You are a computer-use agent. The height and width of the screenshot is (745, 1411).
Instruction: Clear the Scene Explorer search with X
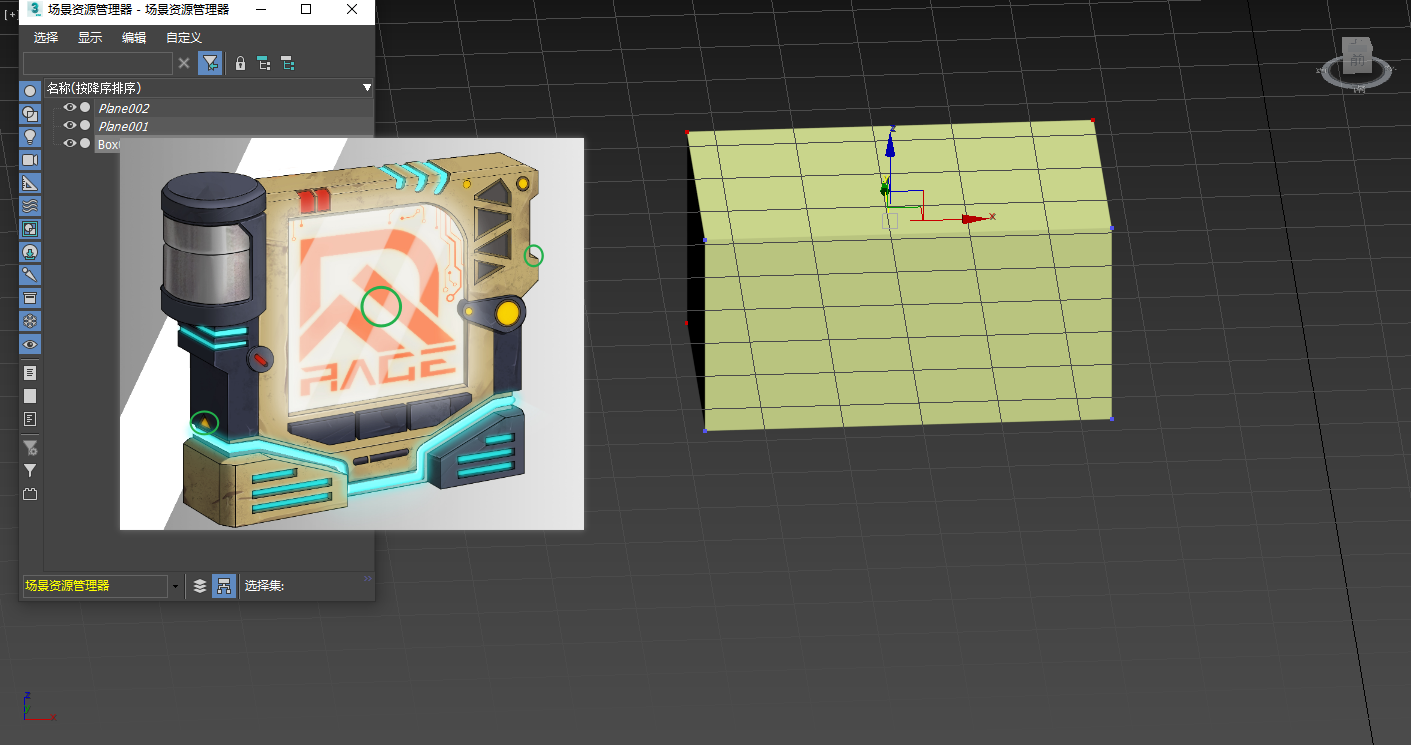coord(184,63)
